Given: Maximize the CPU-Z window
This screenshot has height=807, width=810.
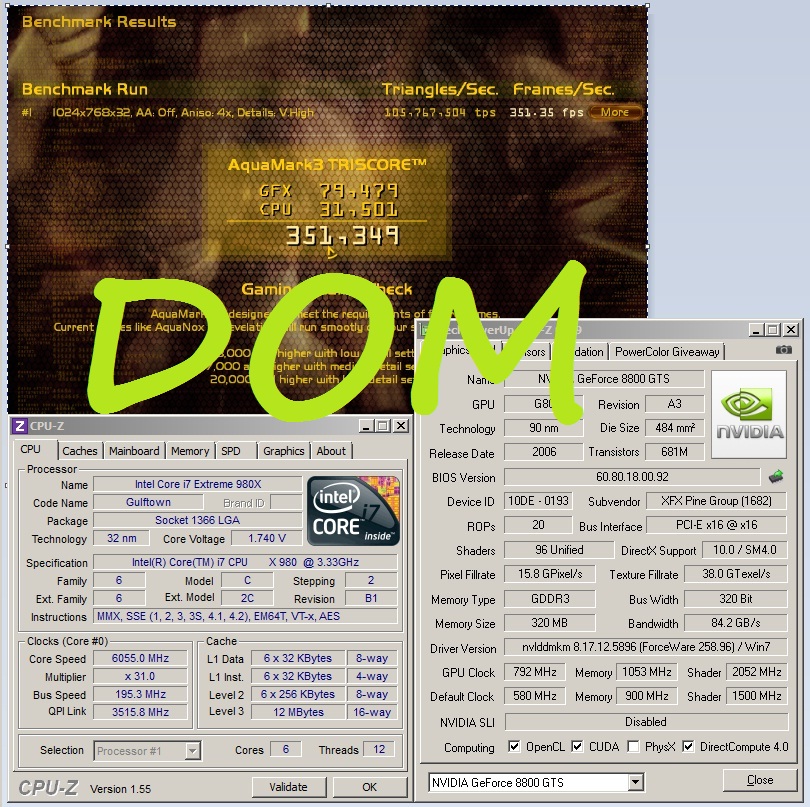Looking at the screenshot, I should pyautogui.click(x=383, y=425).
